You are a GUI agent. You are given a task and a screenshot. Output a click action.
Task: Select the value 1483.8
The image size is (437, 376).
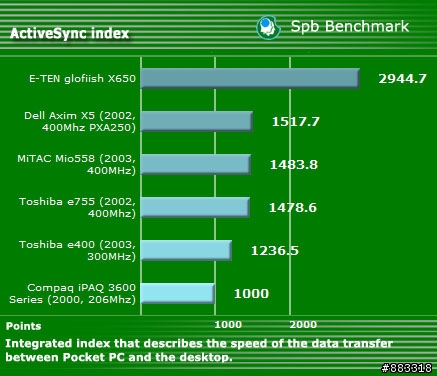click(x=294, y=164)
